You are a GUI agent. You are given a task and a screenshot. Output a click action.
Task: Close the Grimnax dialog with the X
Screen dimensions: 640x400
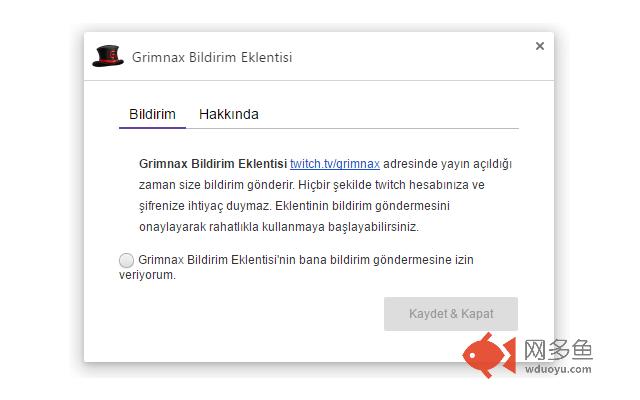(x=540, y=46)
